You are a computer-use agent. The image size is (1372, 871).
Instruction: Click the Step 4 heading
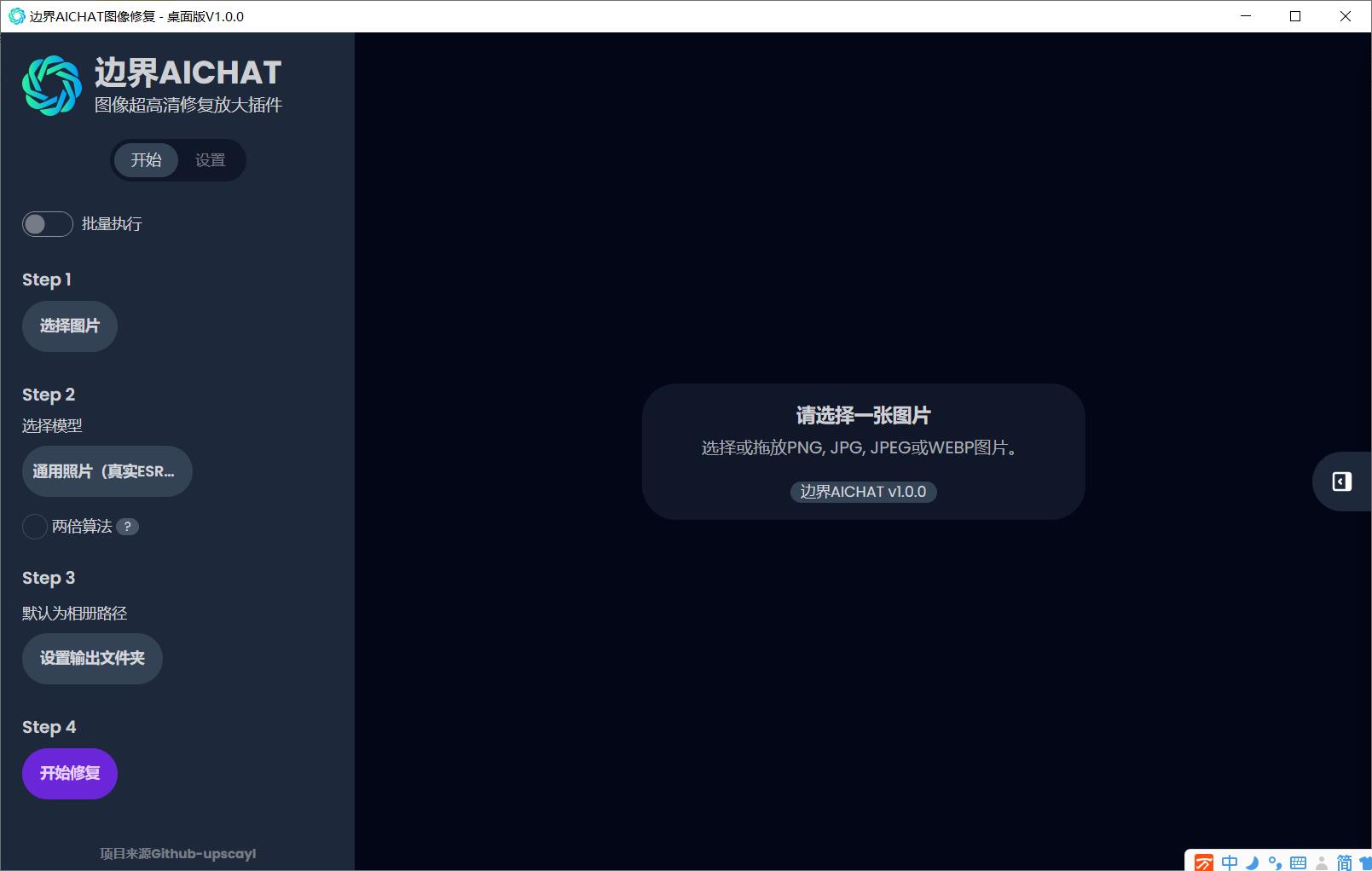[49, 727]
